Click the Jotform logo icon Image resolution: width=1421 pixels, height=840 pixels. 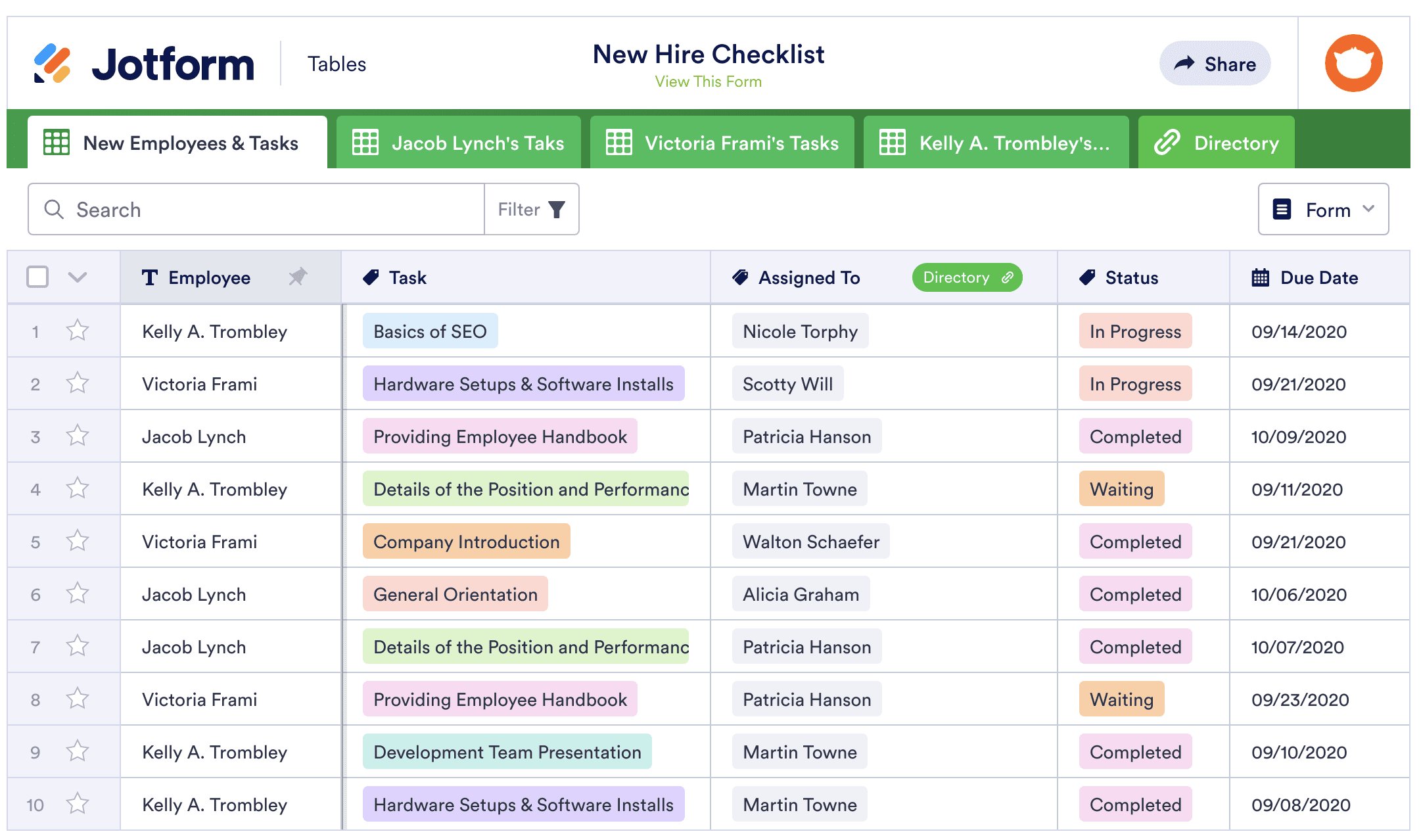(52, 64)
